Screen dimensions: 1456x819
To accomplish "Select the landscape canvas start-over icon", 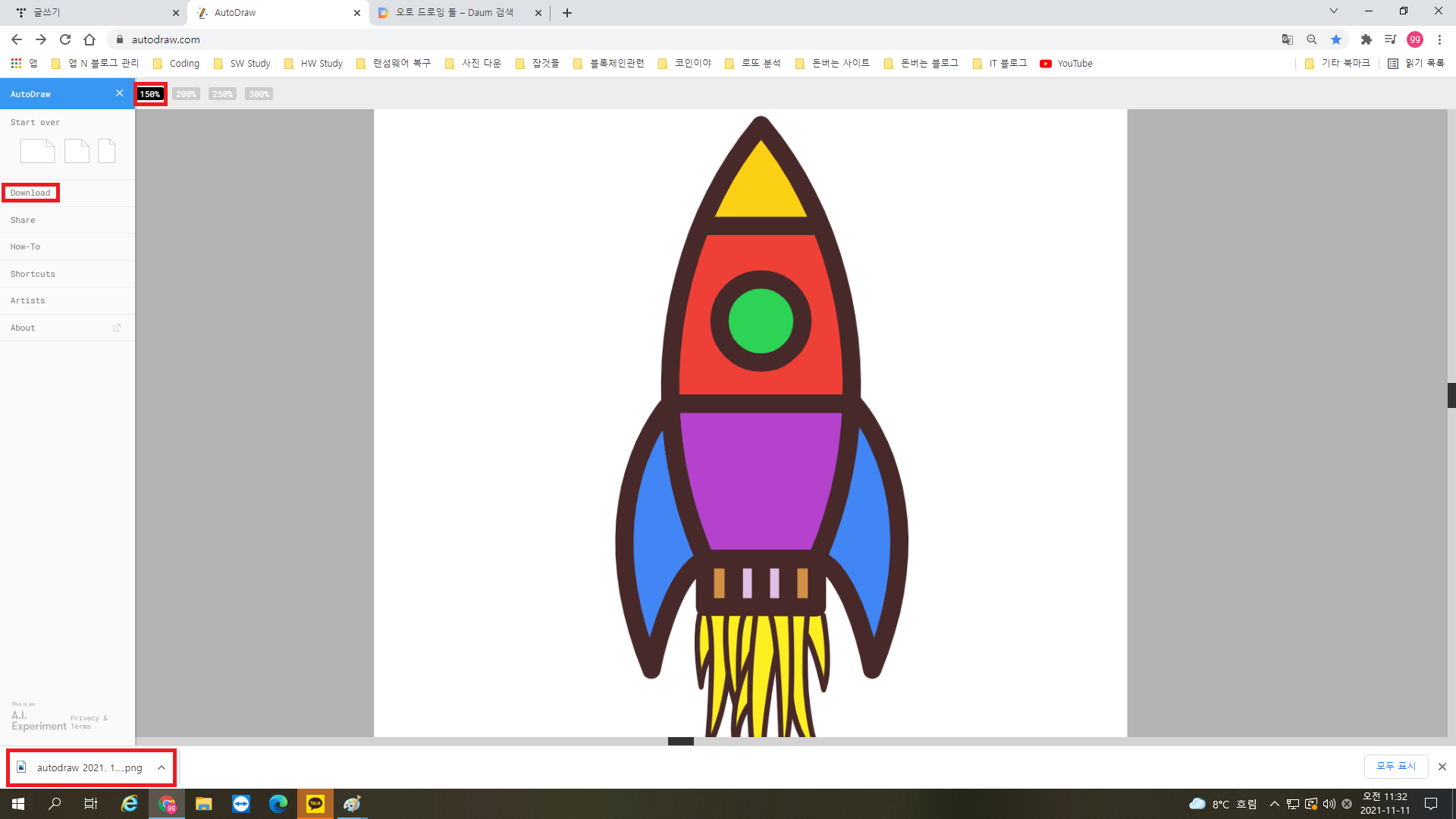I will point(37,151).
